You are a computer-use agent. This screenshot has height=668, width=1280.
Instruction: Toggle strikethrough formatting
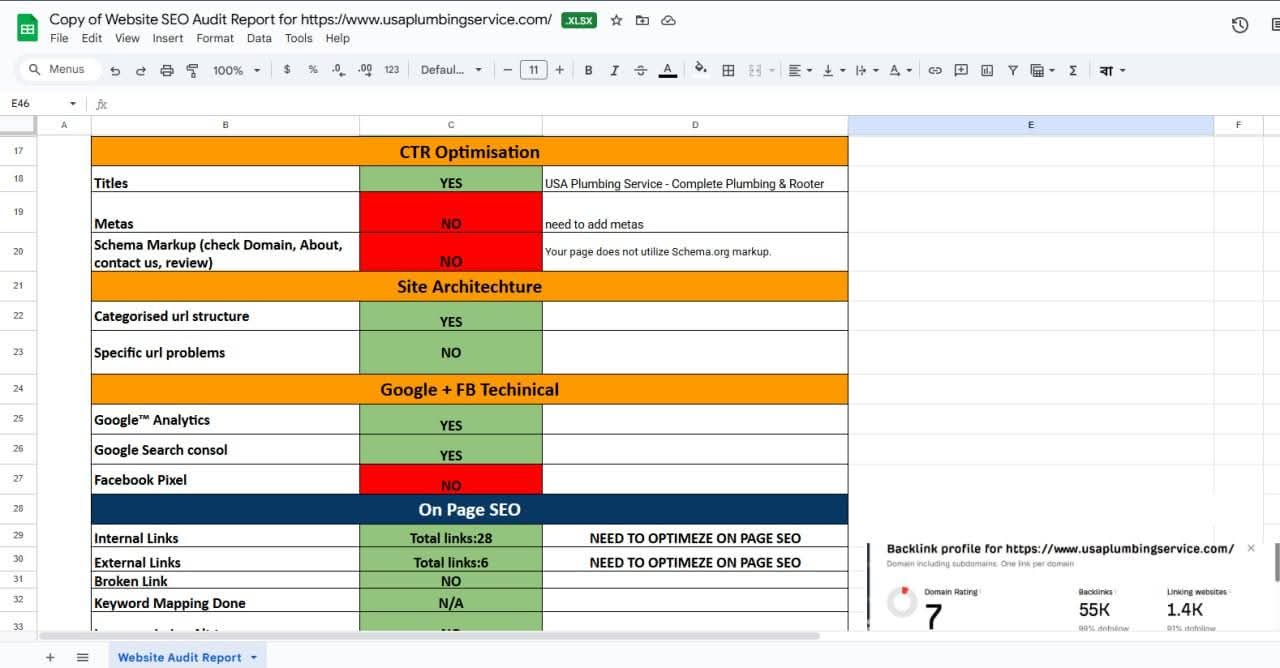pyautogui.click(x=640, y=70)
